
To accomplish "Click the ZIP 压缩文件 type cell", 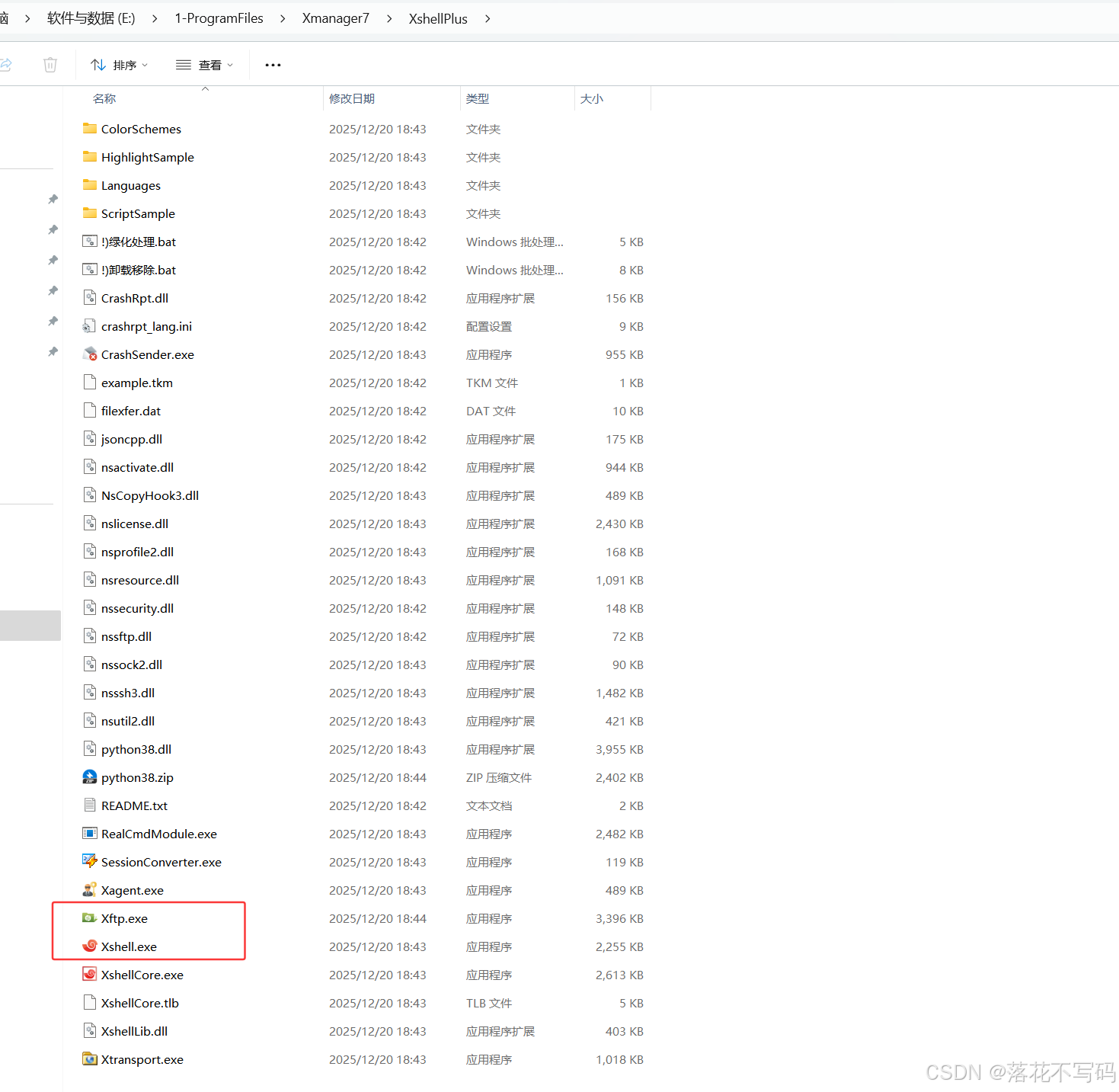I will pyautogui.click(x=499, y=777).
